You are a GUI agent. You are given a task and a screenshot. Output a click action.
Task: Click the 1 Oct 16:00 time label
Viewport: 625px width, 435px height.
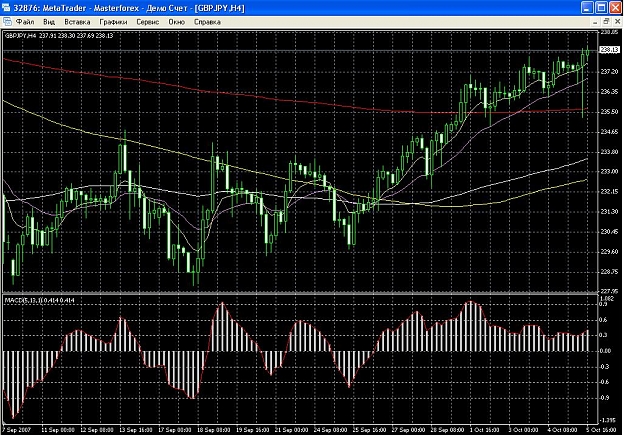pos(485,430)
